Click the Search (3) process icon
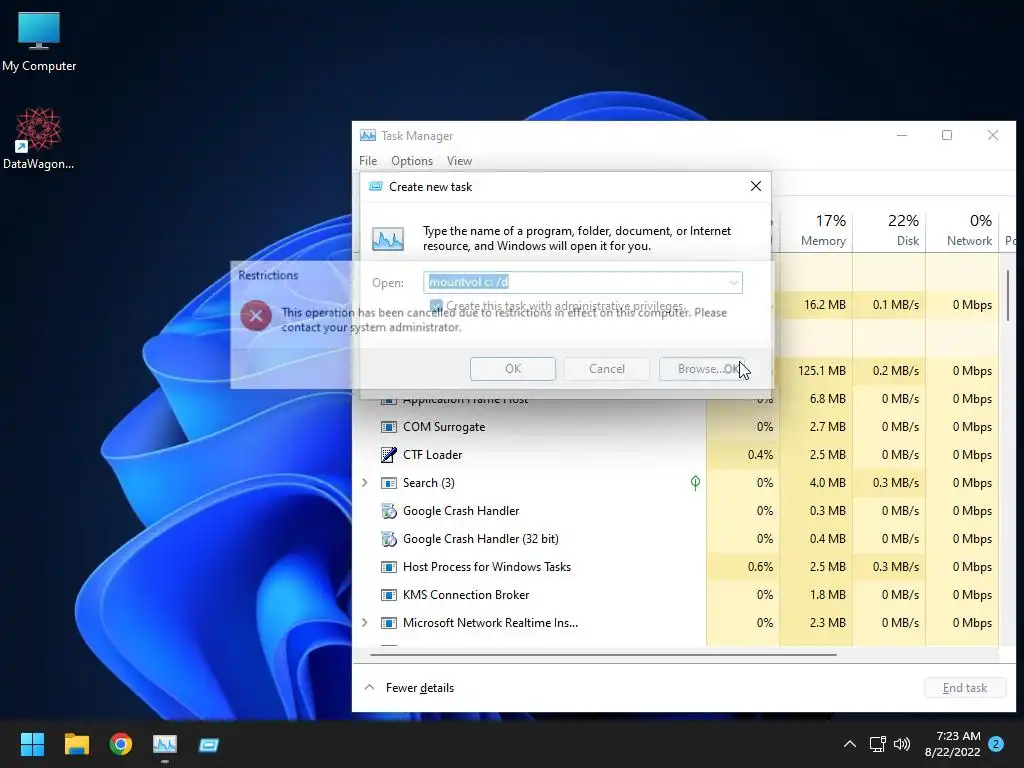This screenshot has height=768, width=1024. (389, 483)
